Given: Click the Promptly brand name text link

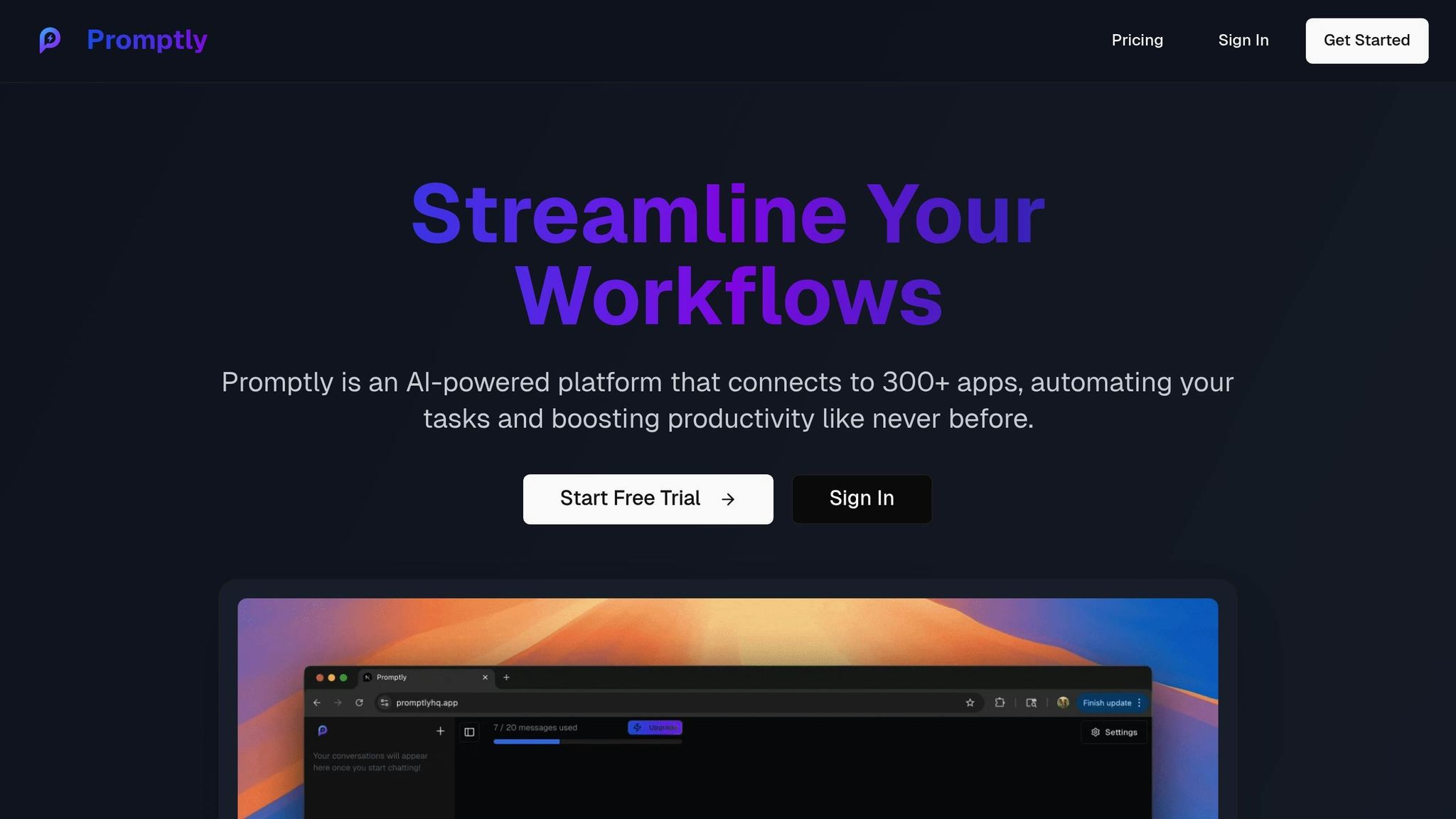Looking at the screenshot, I should coord(147,40).
